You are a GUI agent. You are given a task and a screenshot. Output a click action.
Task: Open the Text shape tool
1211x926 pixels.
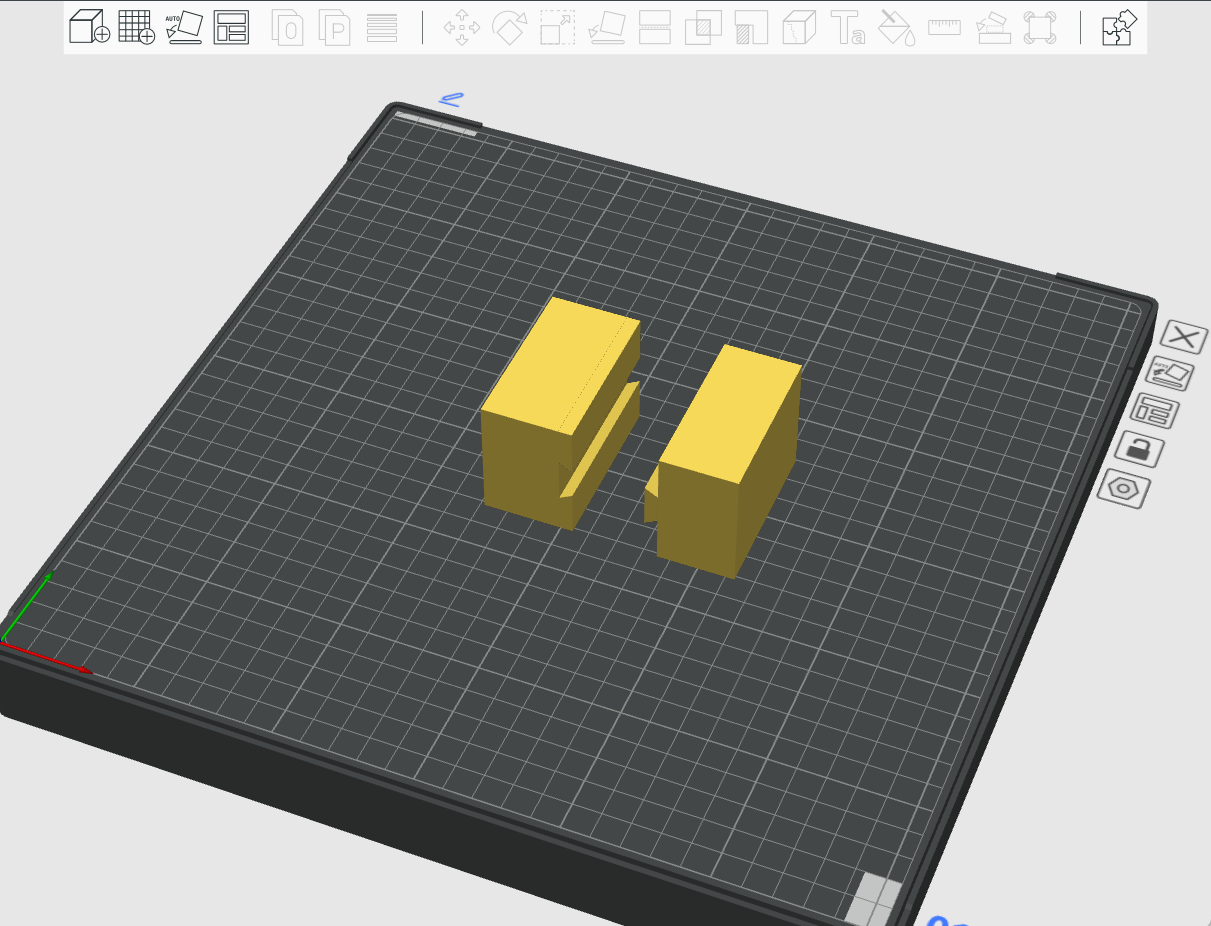pyautogui.click(x=848, y=27)
